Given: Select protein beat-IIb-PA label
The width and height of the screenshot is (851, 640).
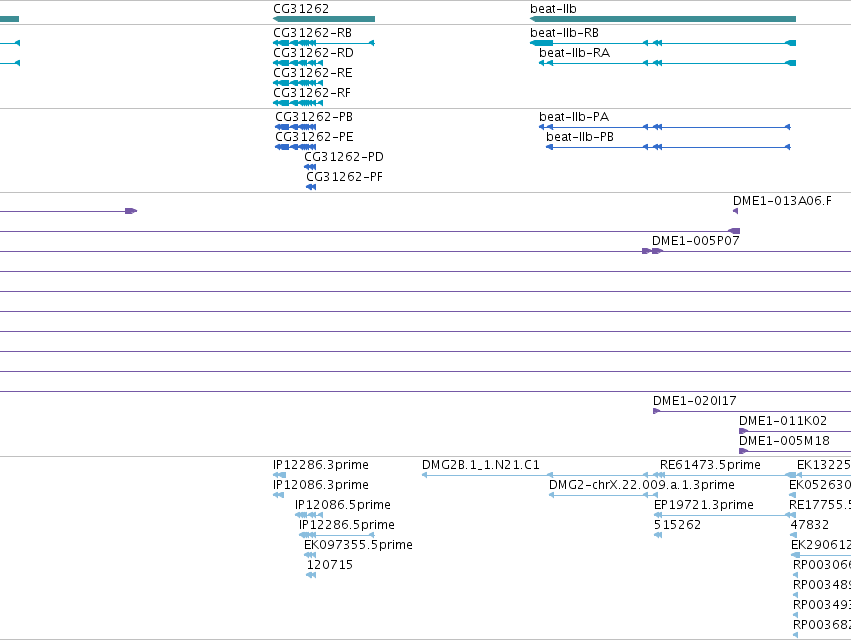Looking at the screenshot, I should [574, 117].
